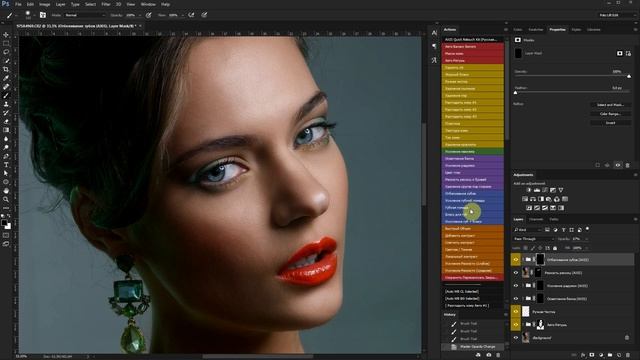Select the Eyedropper tool

pos(6,78)
